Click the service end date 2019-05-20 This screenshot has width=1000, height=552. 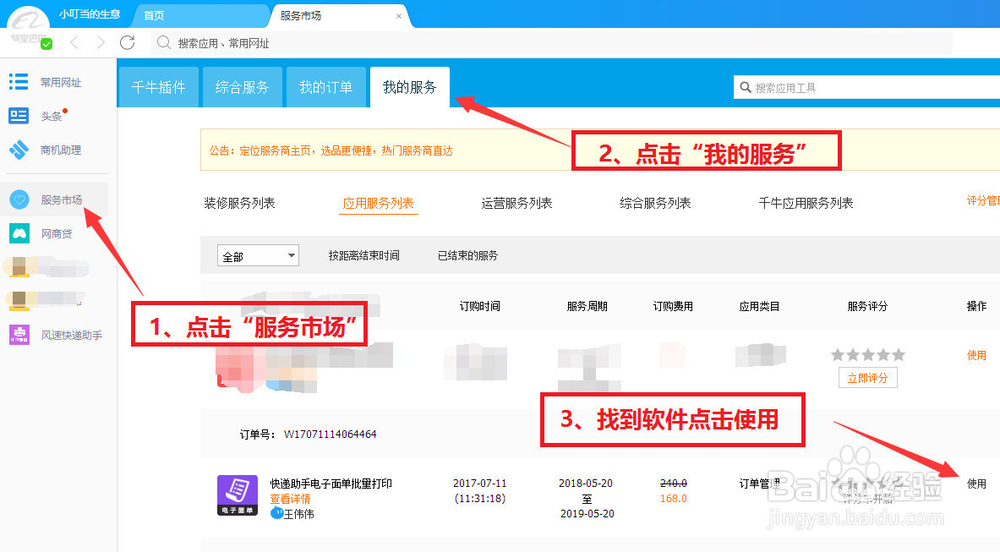click(587, 514)
